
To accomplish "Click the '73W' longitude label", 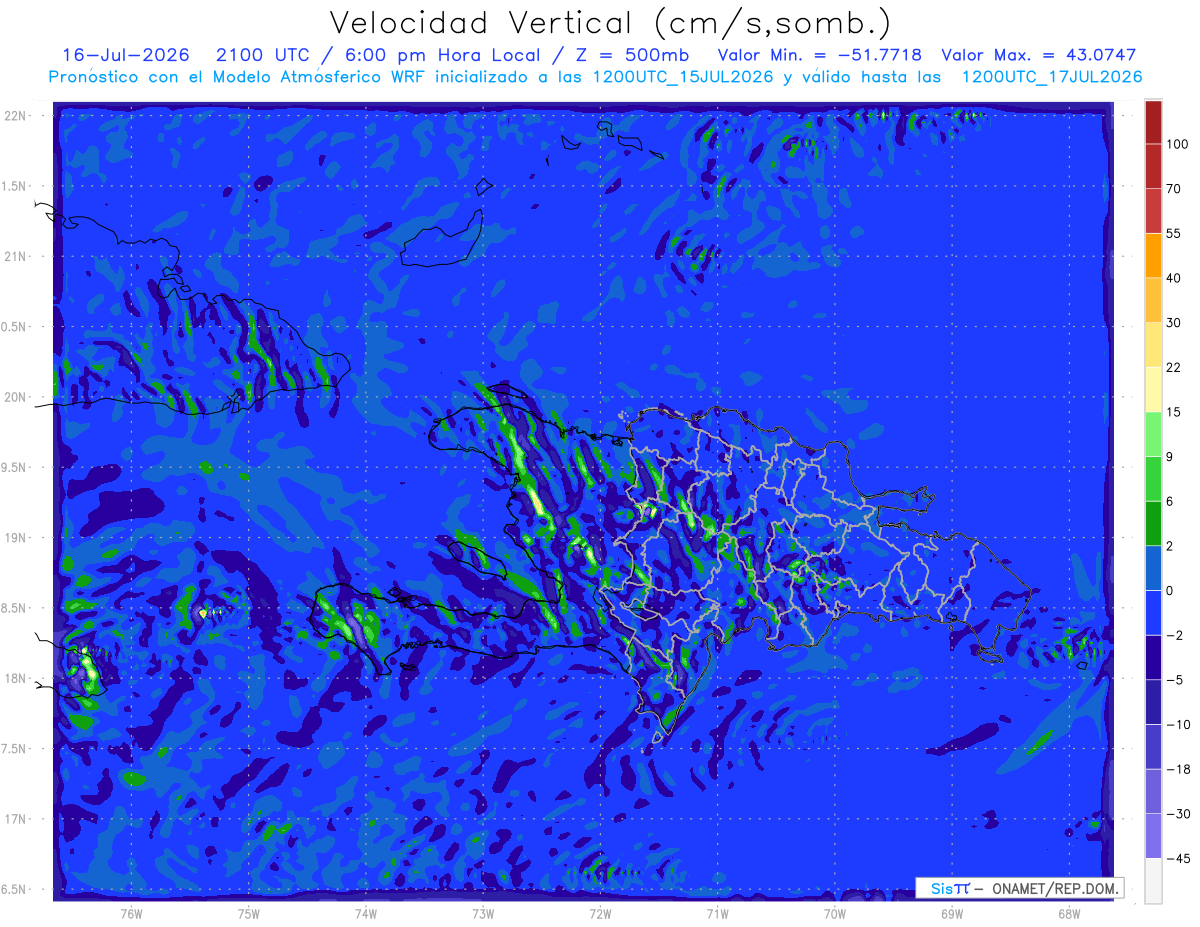I will pos(483,914).
